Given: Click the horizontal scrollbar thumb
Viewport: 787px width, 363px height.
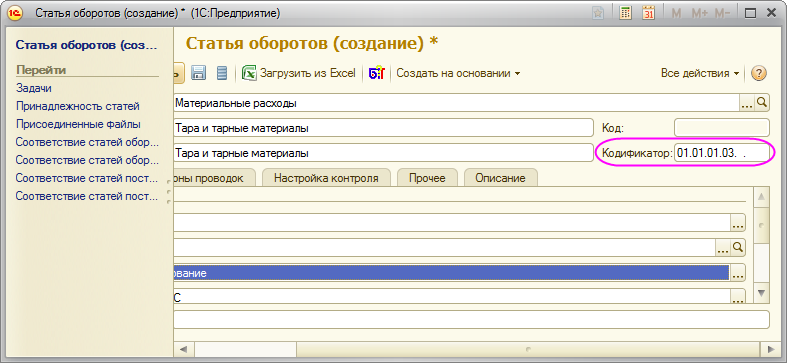Looking at the screenshot, I should 527,348.
